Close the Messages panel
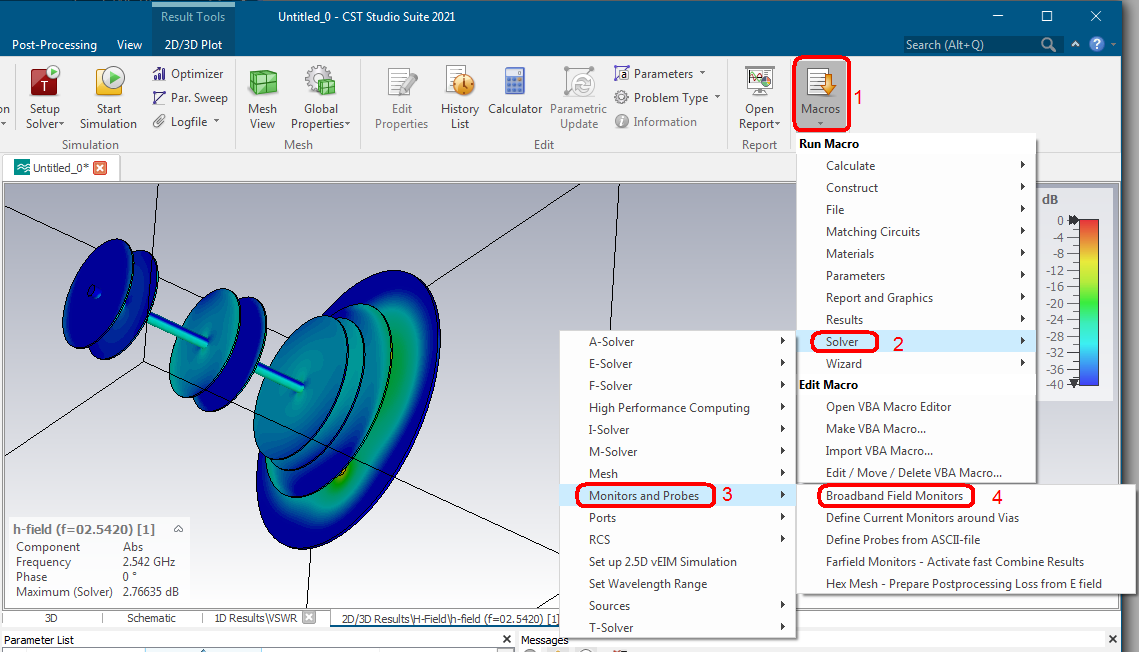 click(x=1113, y=639)
